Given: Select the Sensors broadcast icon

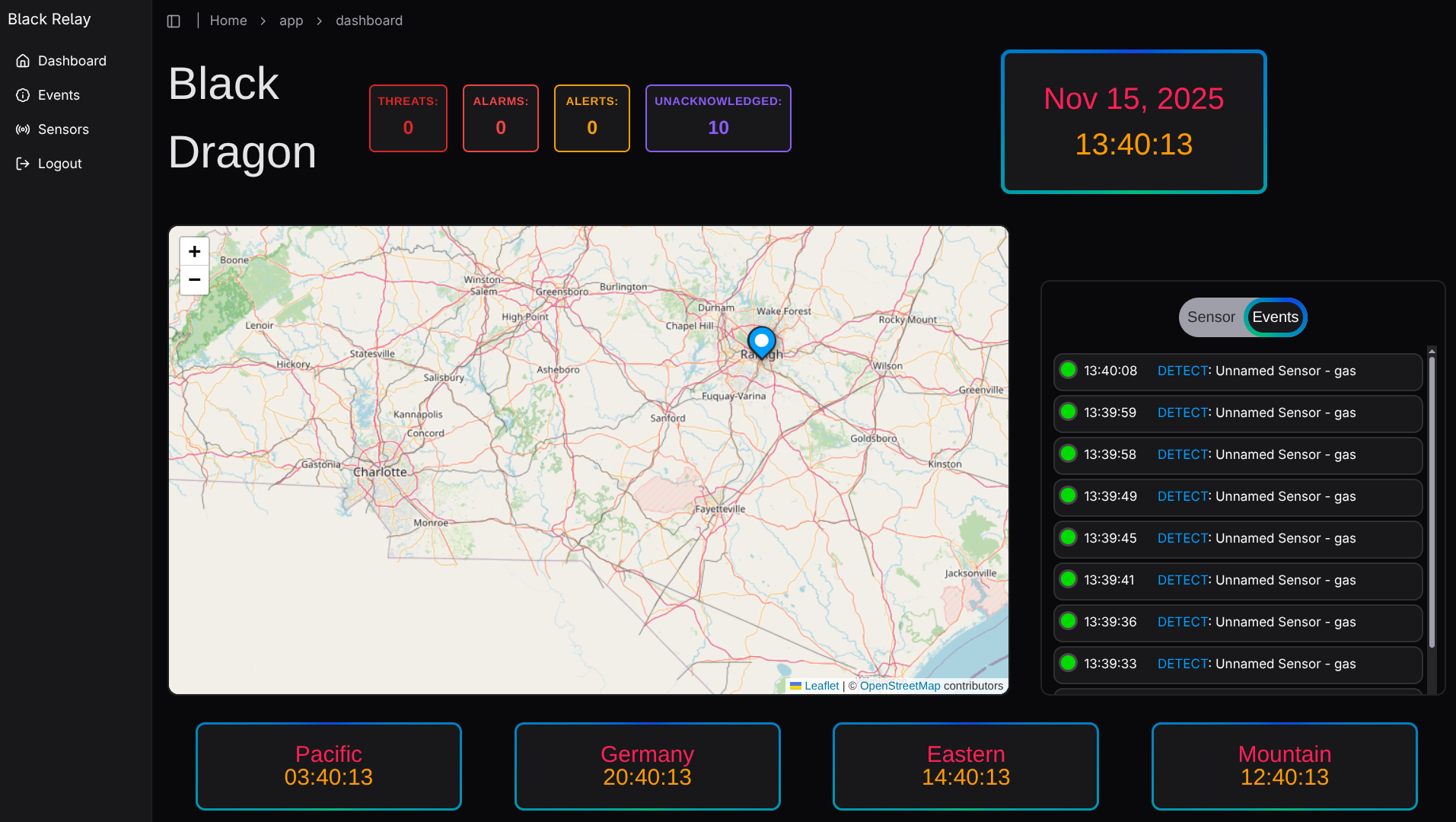Looking at the screenshot, I should click(23, 129).
